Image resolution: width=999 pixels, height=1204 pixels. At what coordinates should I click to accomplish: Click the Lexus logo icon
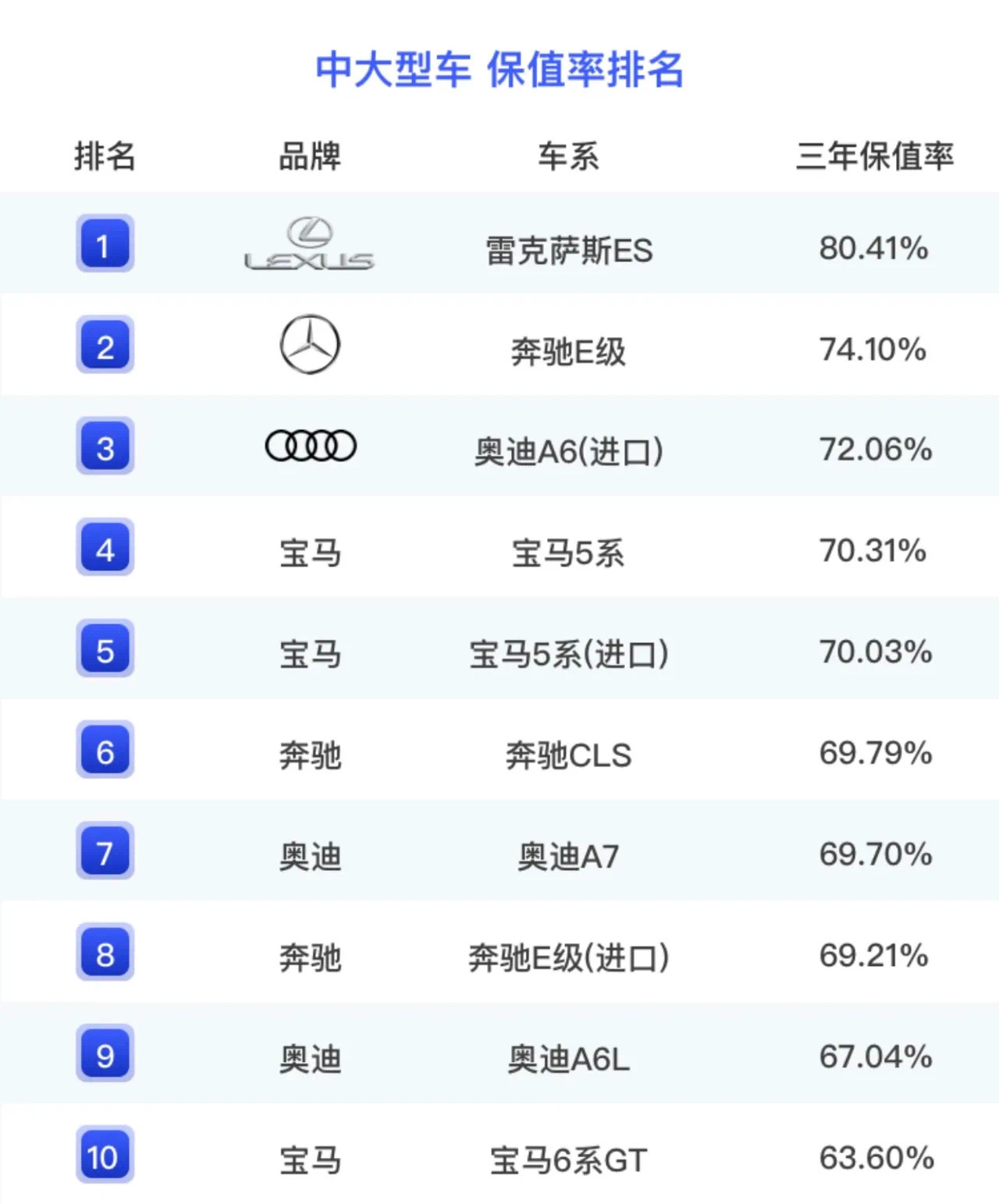309,244
